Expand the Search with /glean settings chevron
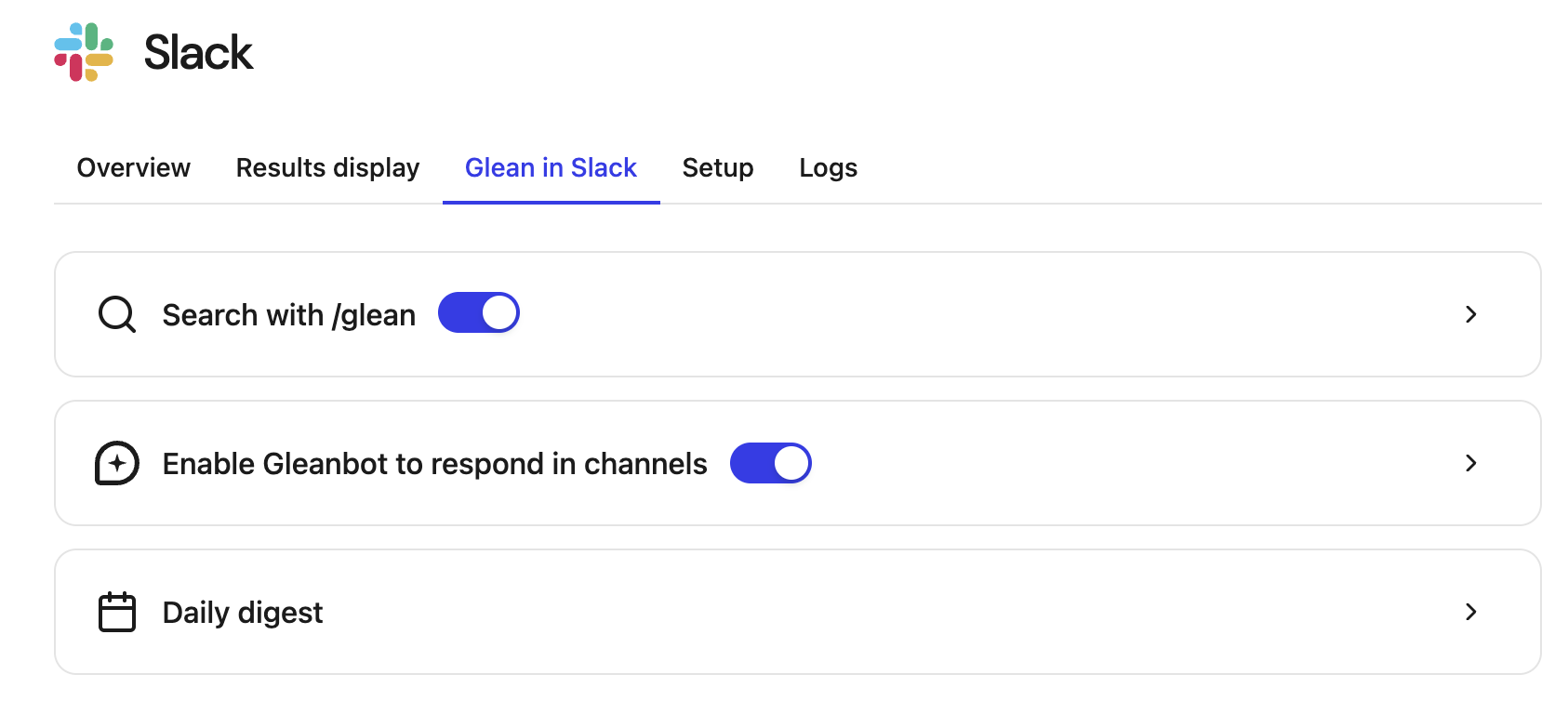 coord(1470,314)
